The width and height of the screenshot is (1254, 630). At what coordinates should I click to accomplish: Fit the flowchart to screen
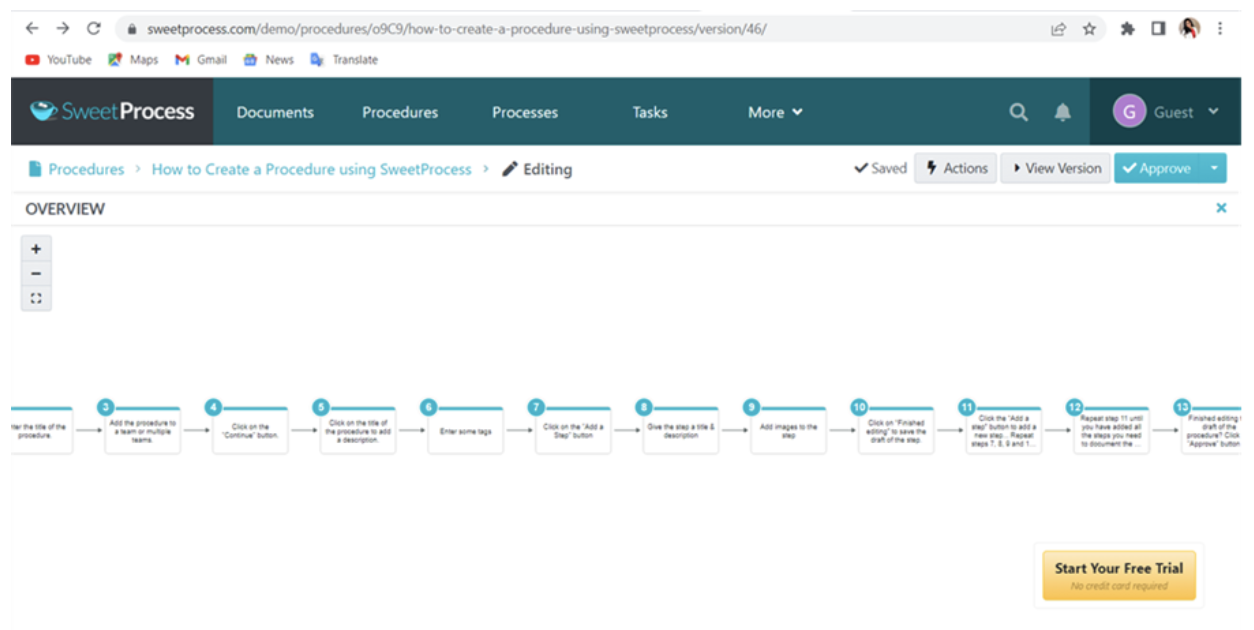pyautogui.click(x=36, y=298)
